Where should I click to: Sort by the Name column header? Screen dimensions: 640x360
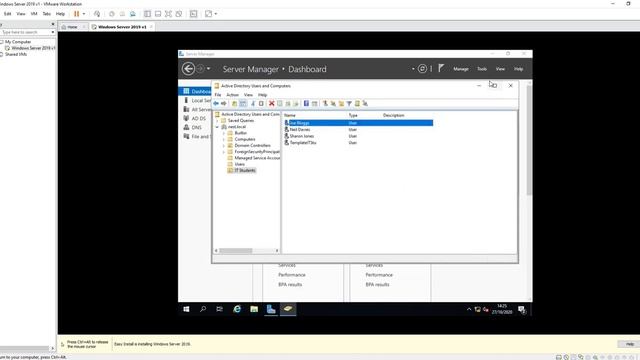click(290, 115)
